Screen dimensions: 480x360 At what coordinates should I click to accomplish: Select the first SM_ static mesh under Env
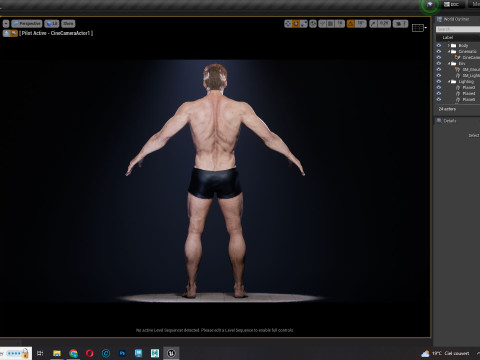coord(471,69)
